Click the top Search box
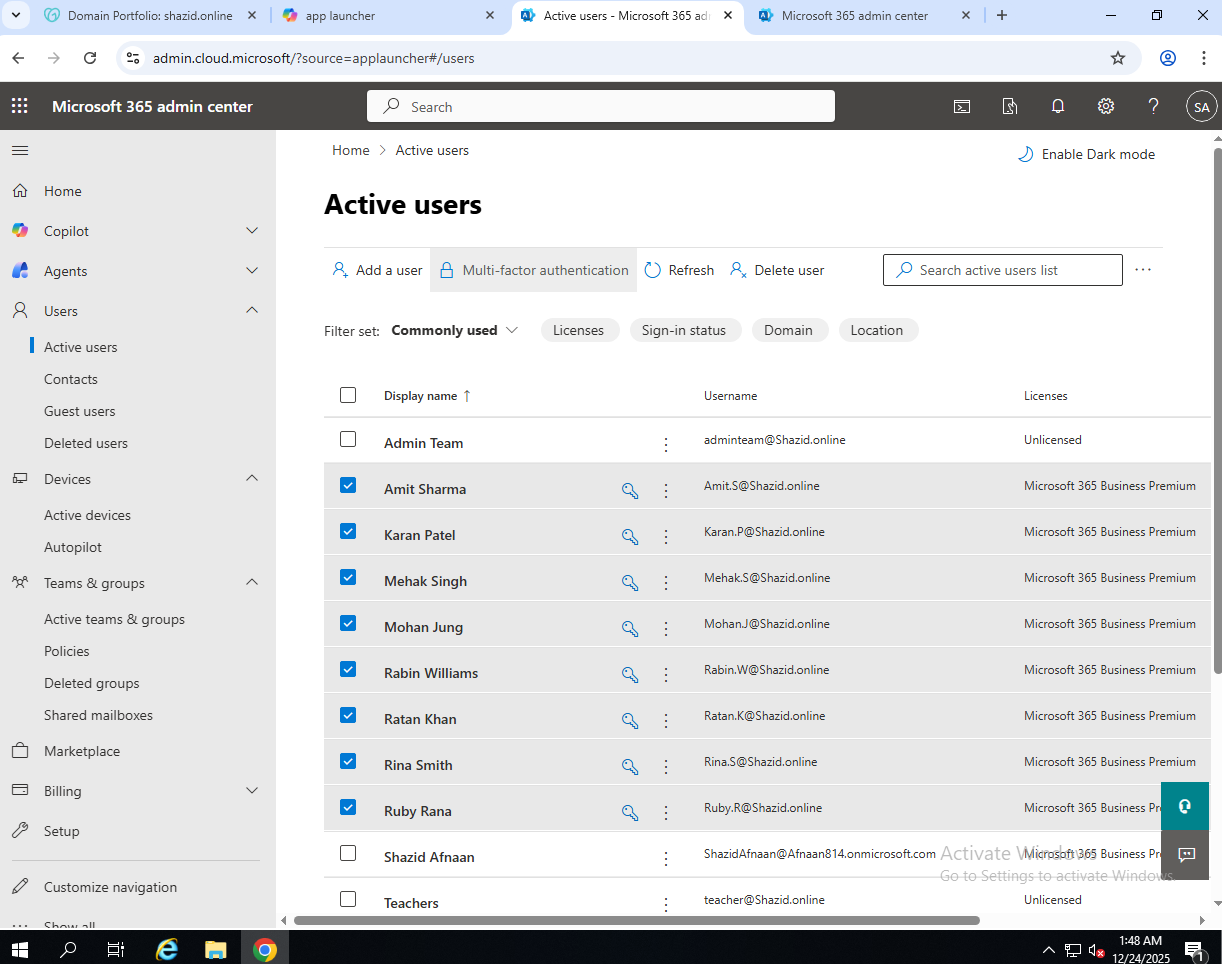Screen dimensions: 1222x964 tap(601, 106)
